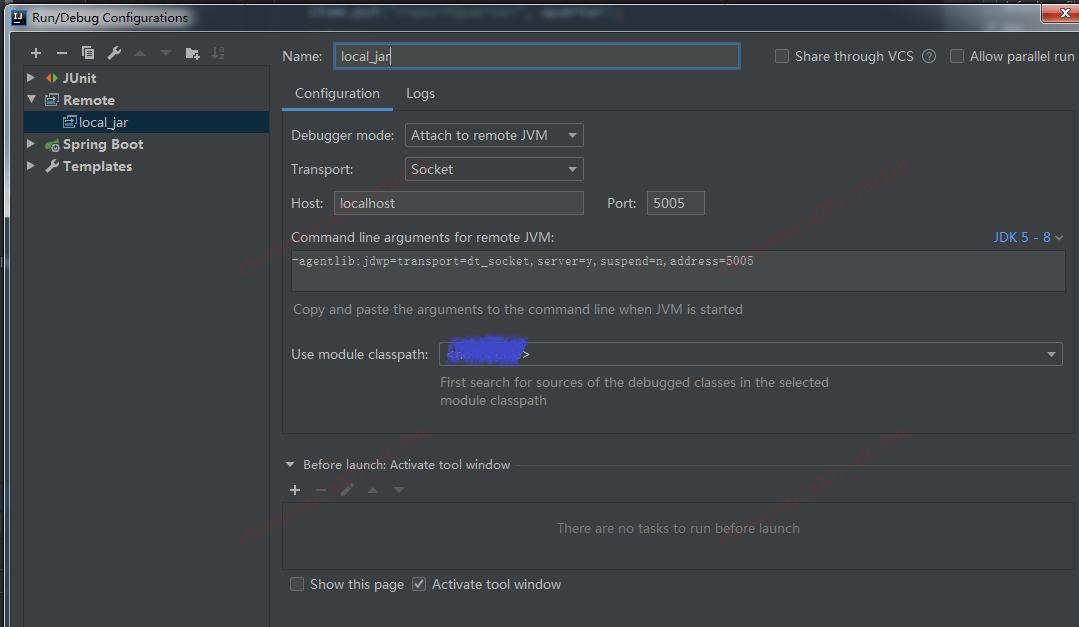
Task: Uncheck Activate tool window
Action: pyautogui.click(x=419, y=584)
